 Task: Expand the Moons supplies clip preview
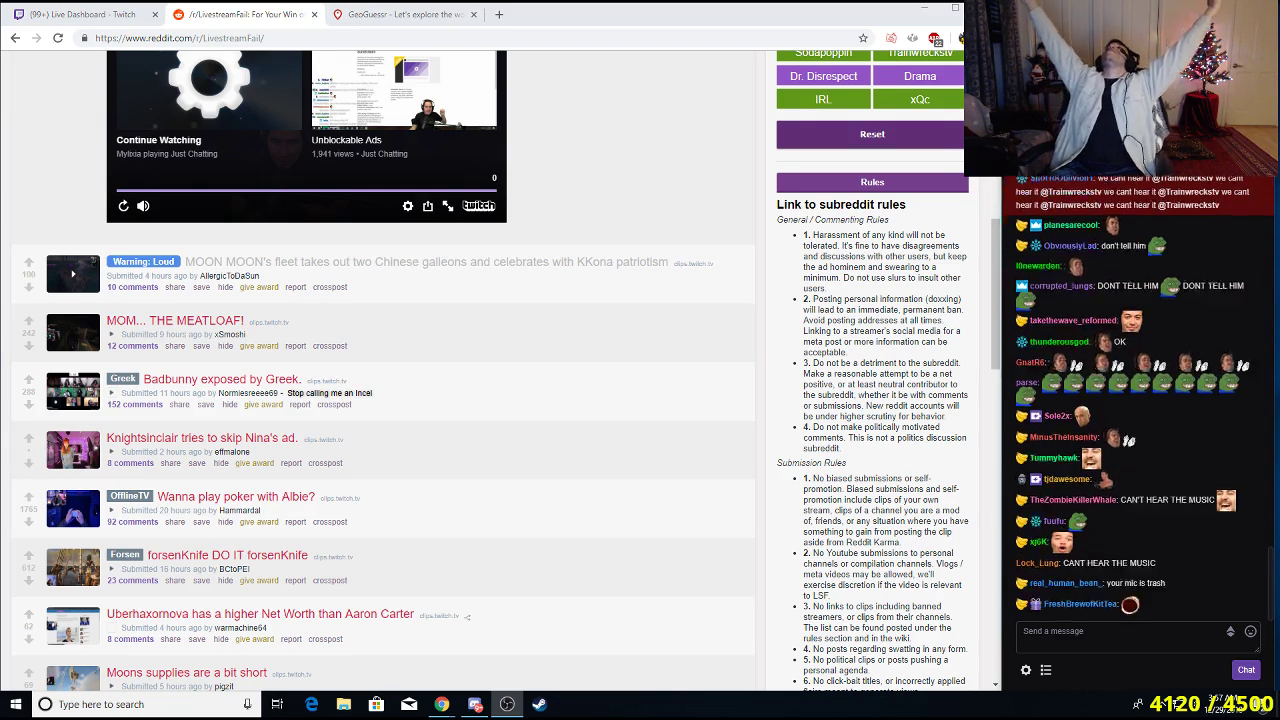tap(111, 686)
